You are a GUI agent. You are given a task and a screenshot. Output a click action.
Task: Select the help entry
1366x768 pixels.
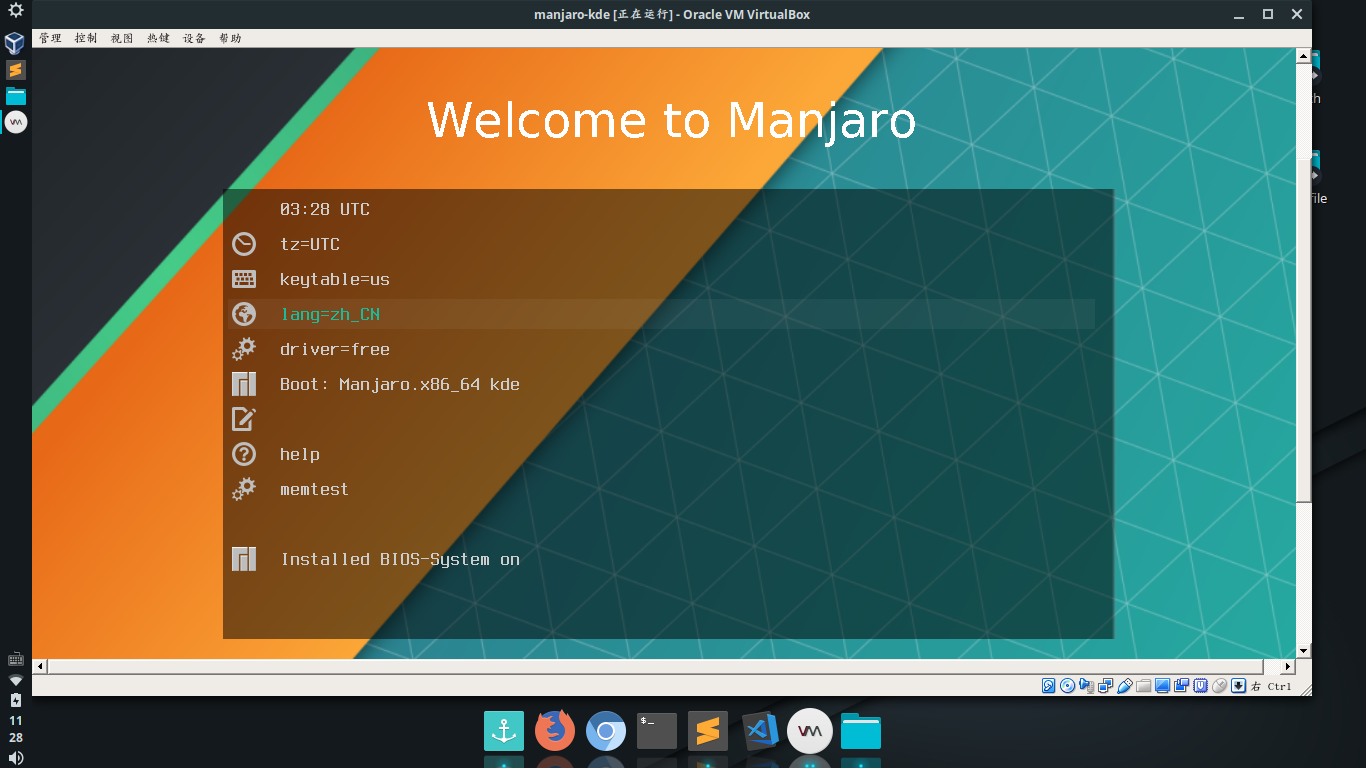(x=662, y=454)
